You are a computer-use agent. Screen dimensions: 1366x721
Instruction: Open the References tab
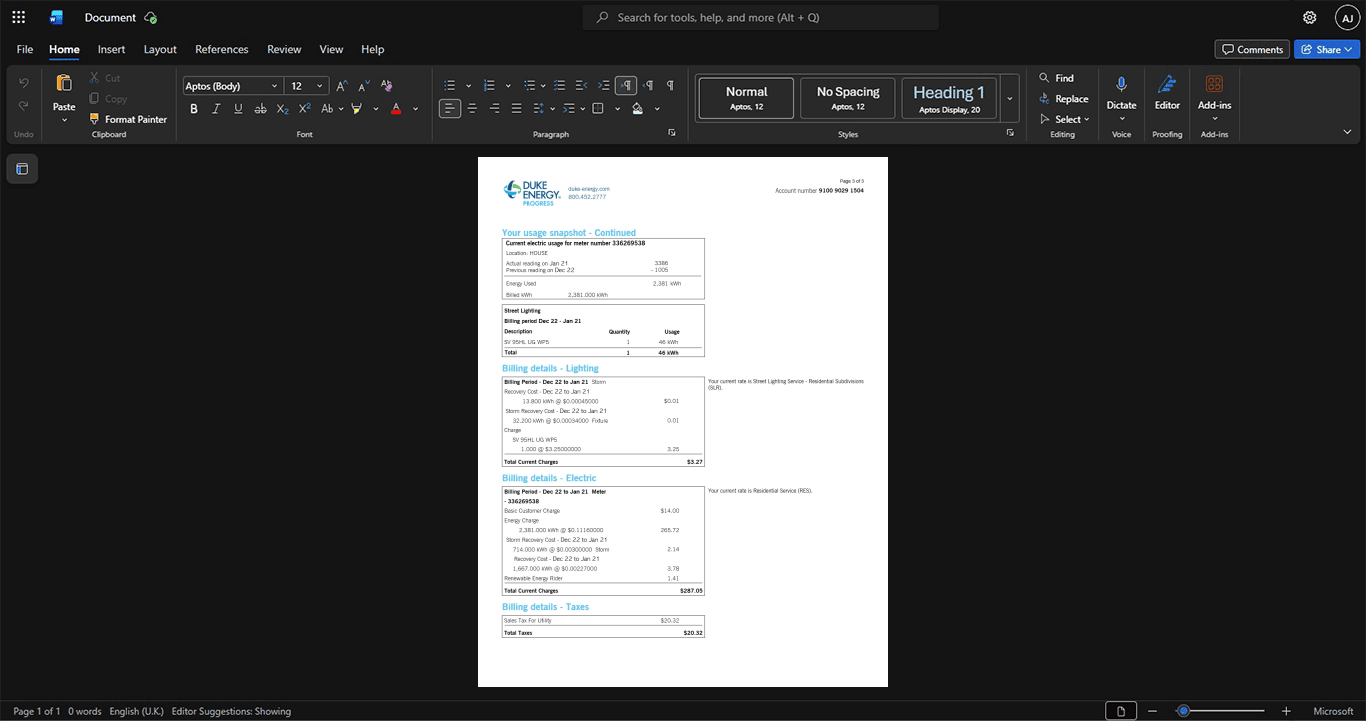coord(222,49)
